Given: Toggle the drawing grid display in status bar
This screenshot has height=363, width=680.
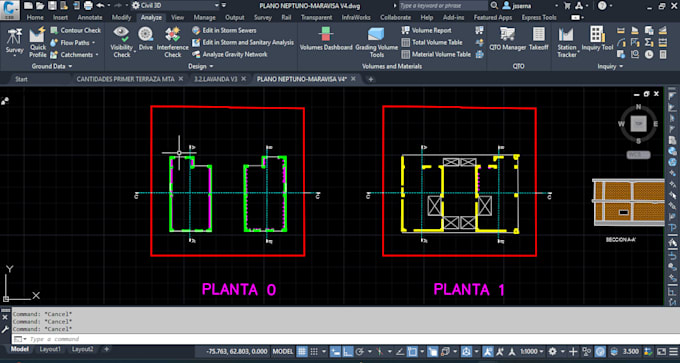Looking at the screenshot, I should pos(302,351).
